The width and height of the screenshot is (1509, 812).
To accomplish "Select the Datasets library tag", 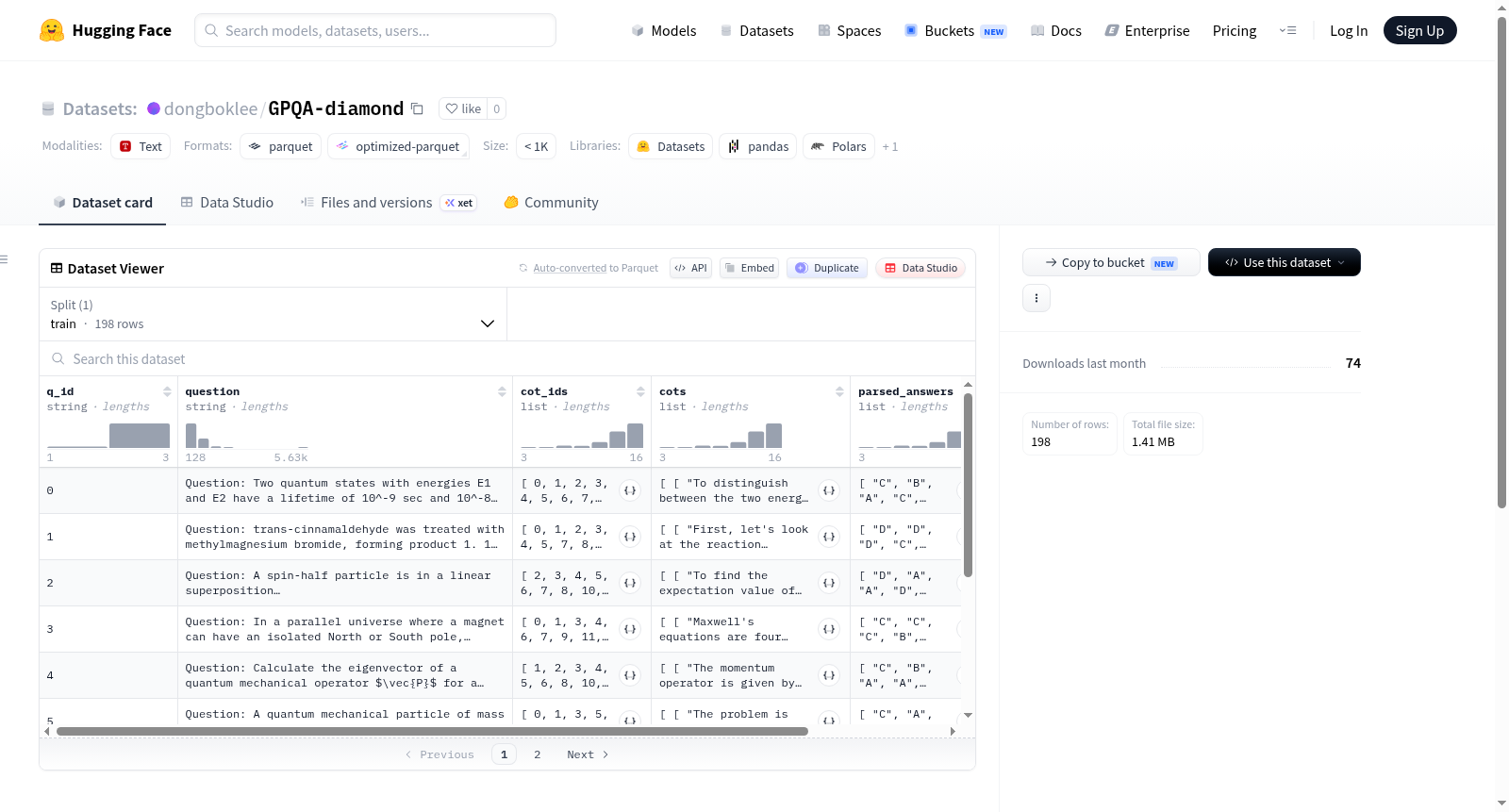I will point(672,146).
